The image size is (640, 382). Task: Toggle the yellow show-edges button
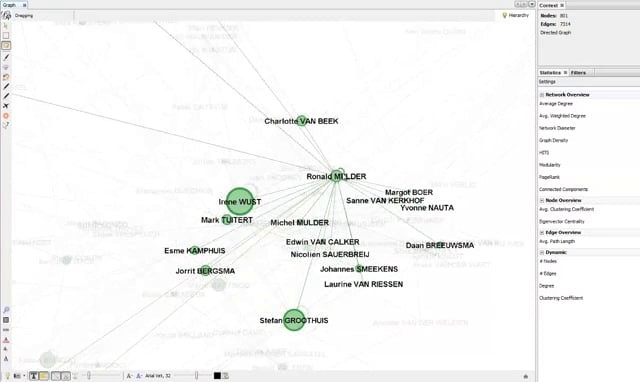pos(44,375)
